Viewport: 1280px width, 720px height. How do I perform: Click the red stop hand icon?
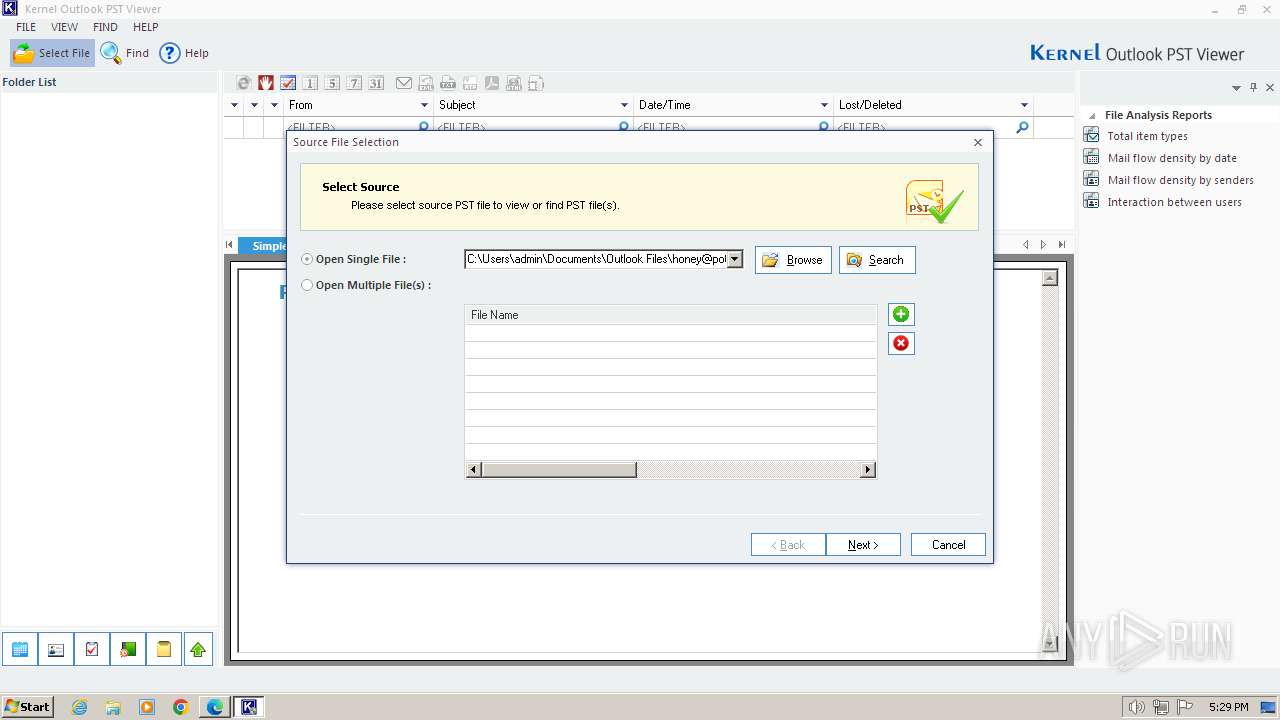(x=266, y=83)
